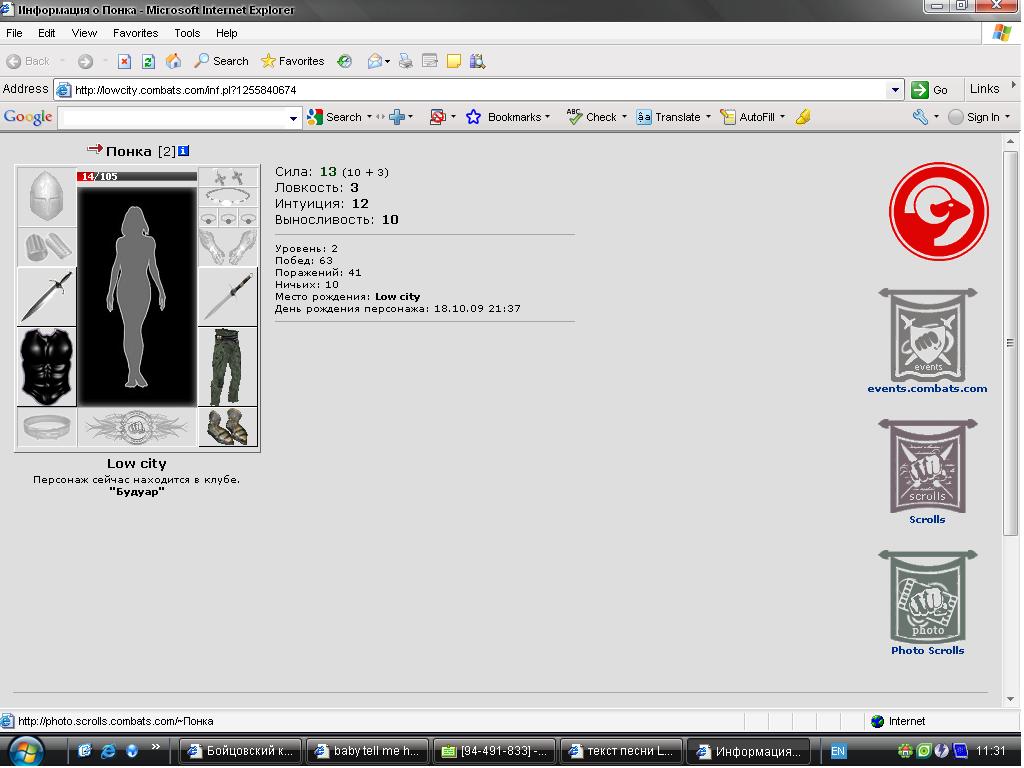
Task: Click the Google toolbar Search button
Action: click(x=334, y=118)
